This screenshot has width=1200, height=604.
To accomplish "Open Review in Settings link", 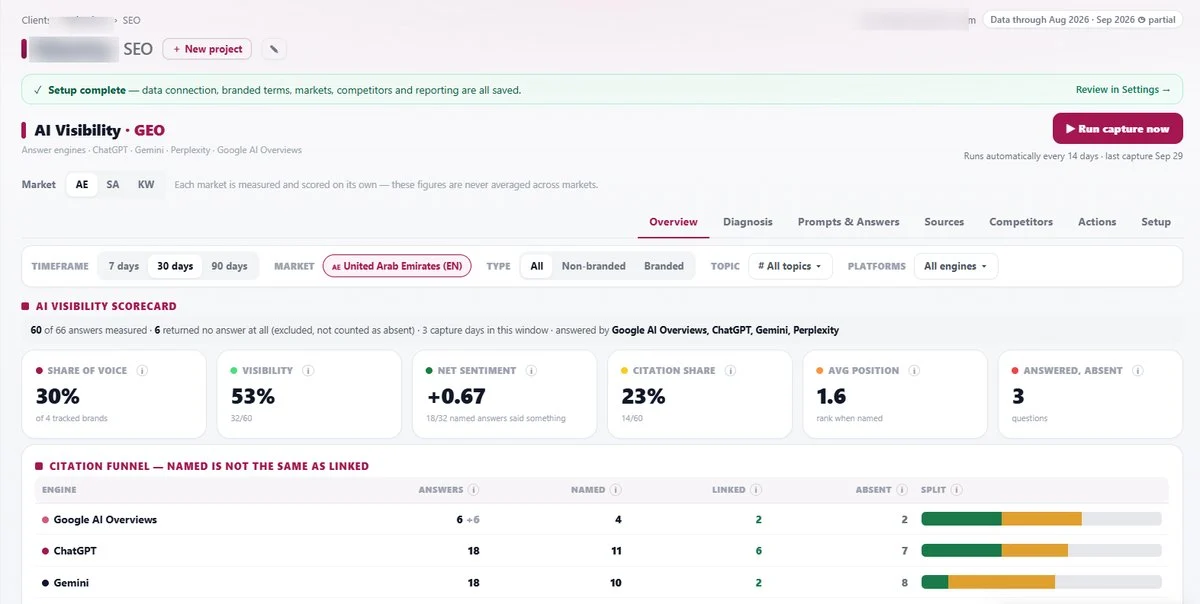I will click(x=1123, y=90).
